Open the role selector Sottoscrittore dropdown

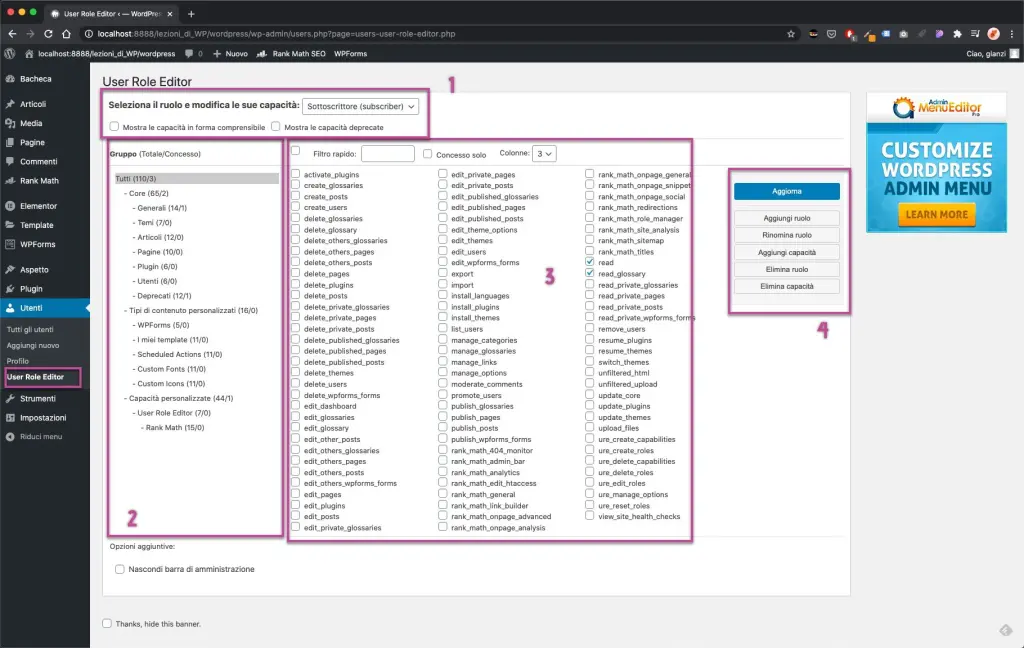pos(360,106)
